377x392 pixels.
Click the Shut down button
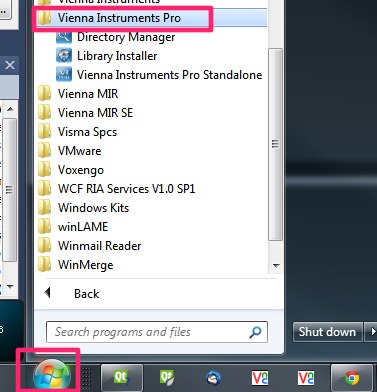[x=327, y=332]
